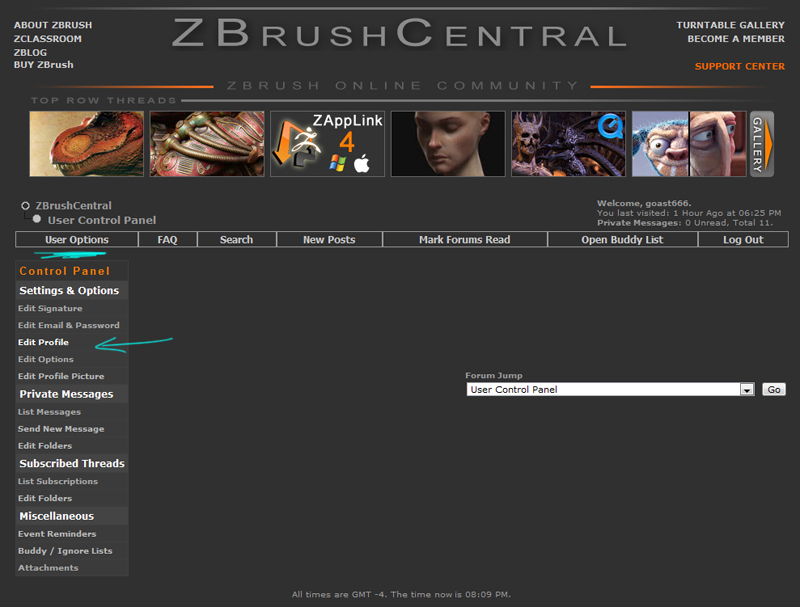Log Out of the forum
Viewport: 800px width, 607px height.
pyautogui.click(x=743, y=239)
